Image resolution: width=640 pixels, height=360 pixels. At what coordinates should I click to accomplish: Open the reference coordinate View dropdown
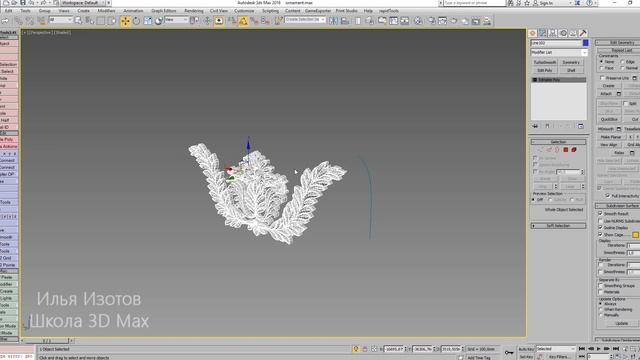coord(176,20)
